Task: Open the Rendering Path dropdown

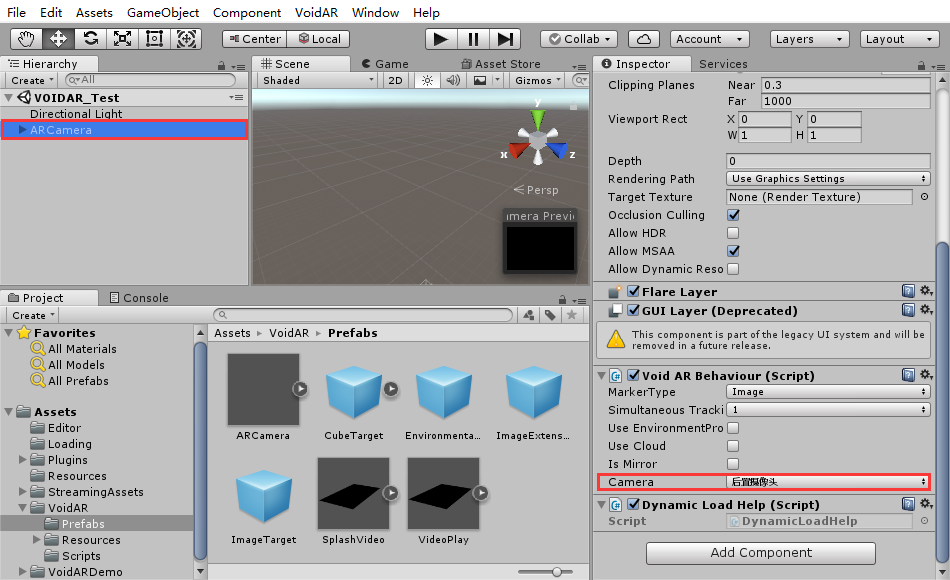Action: click(828, 179)
